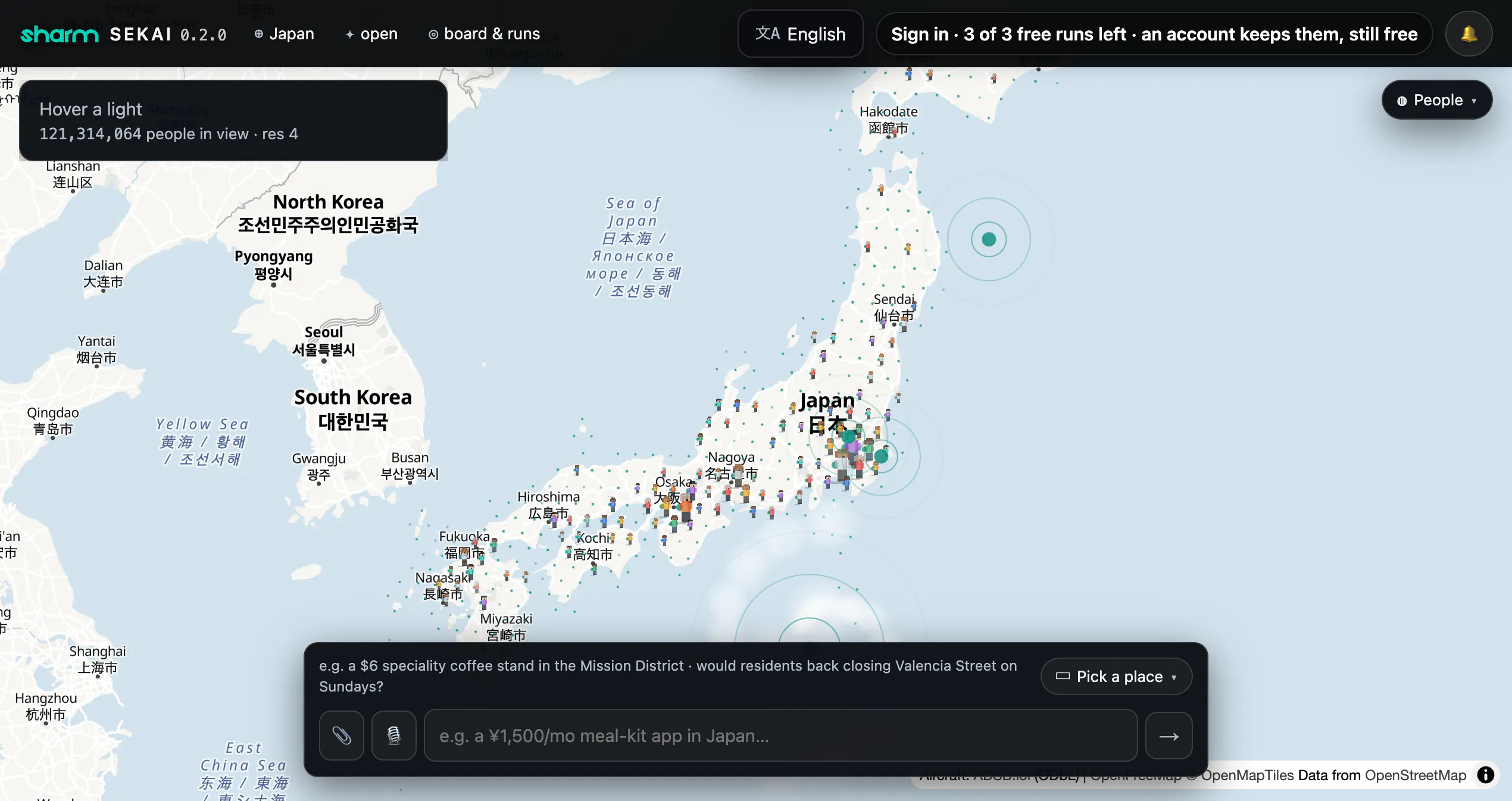The image size is (1512, 801).
Task: Click the Yantai city label
Action: click(x=96, y=349)
